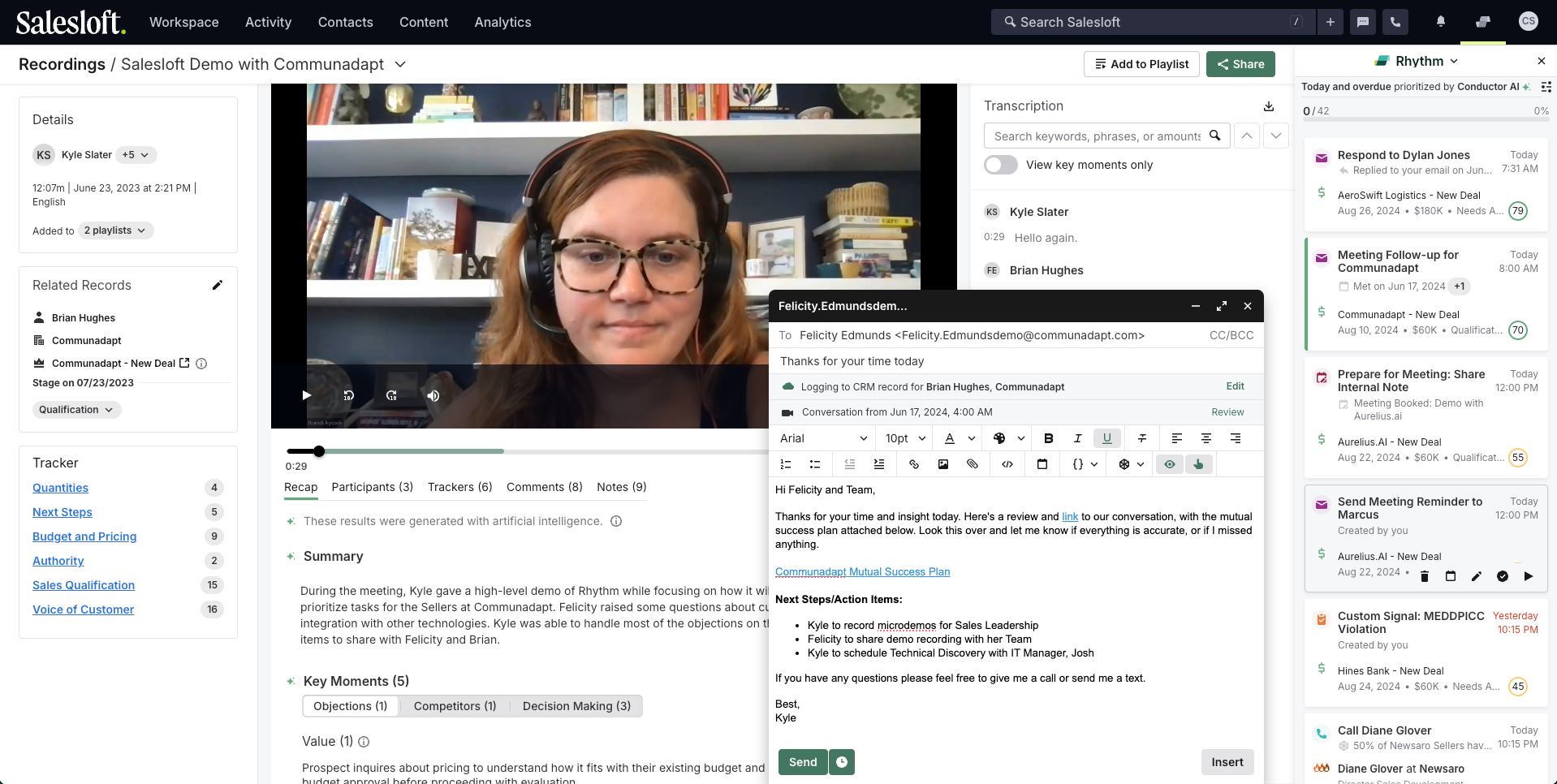Switch to Participants (3) tab
1557x784 pixels.
[372, 487]
